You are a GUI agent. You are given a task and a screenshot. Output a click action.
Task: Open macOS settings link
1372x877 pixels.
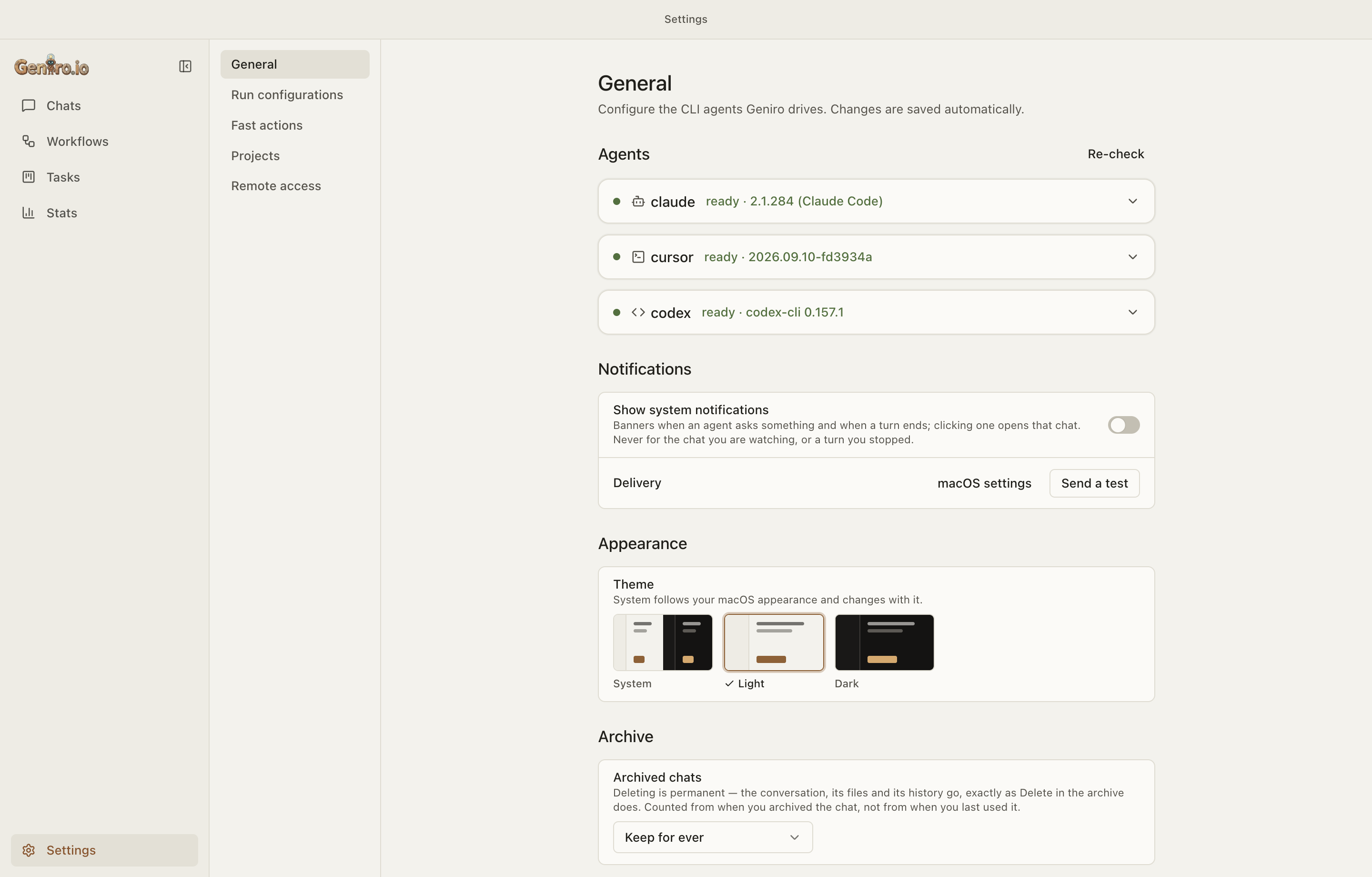(984, 484)
